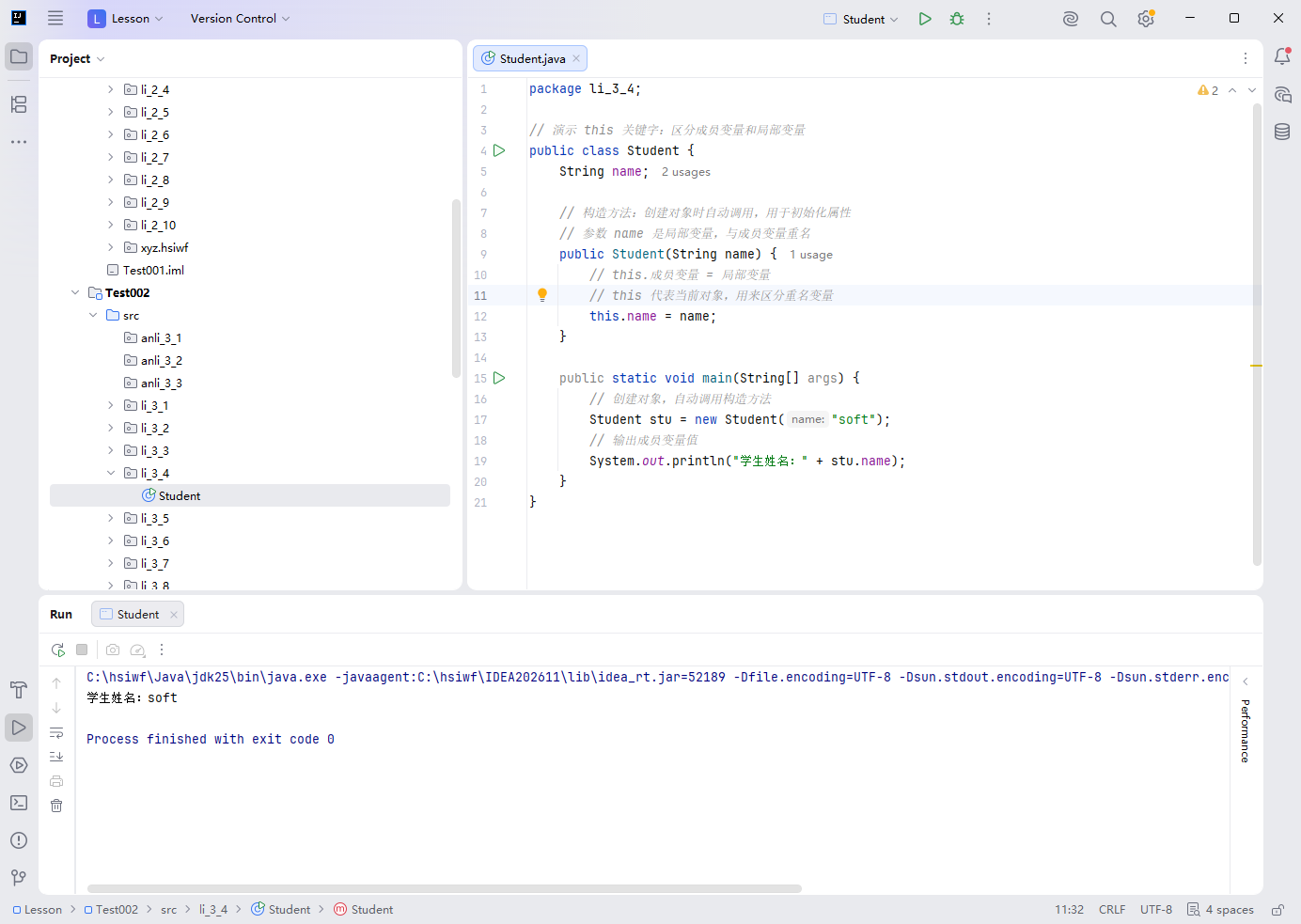Open the Build hammer tool window
1301x924 pixels.
tap(19, 690)
